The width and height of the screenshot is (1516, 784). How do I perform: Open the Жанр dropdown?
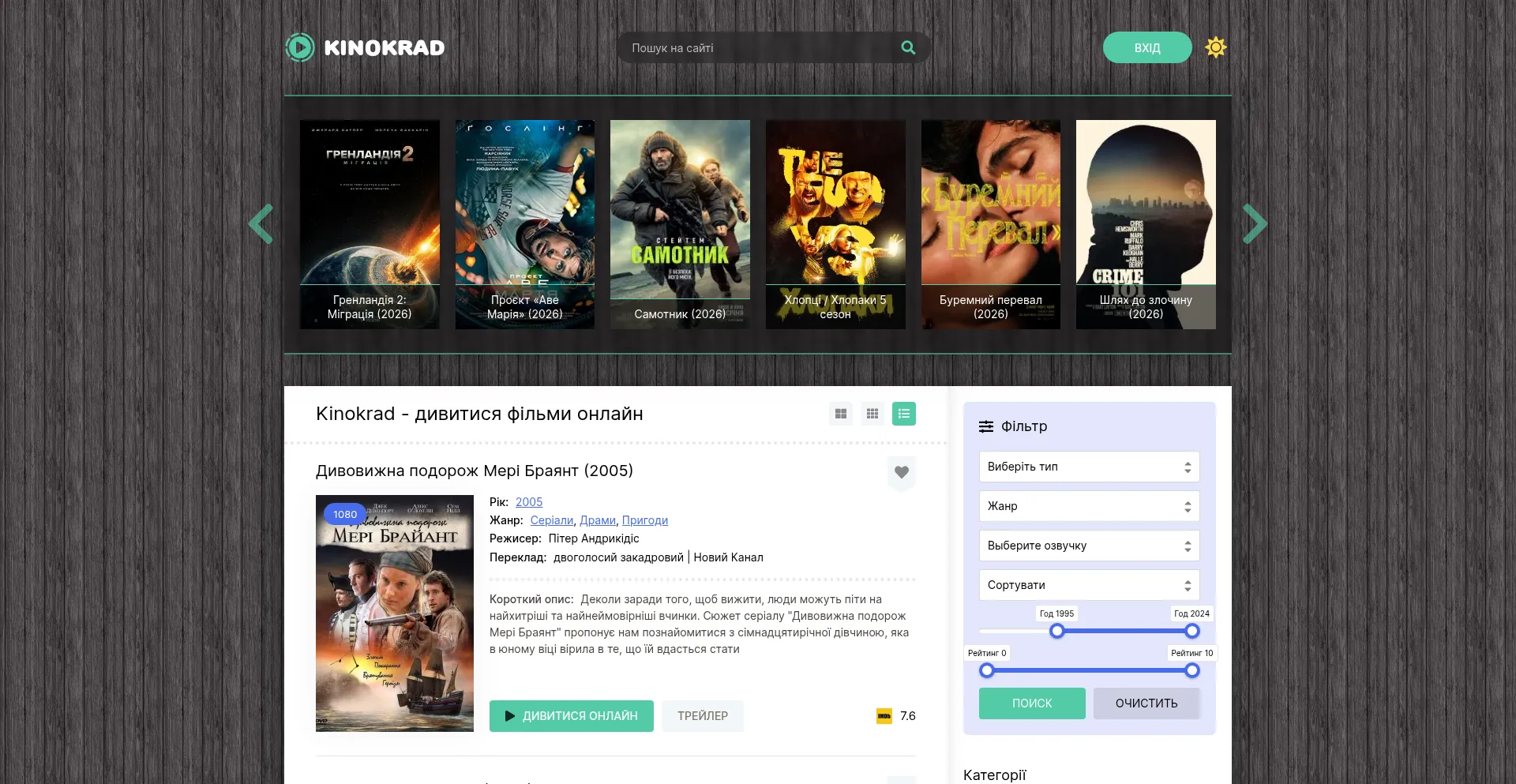point(1090,506)
